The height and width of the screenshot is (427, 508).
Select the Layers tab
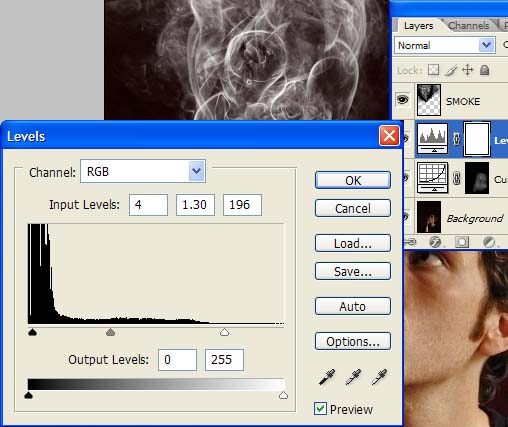click(418, 26)
